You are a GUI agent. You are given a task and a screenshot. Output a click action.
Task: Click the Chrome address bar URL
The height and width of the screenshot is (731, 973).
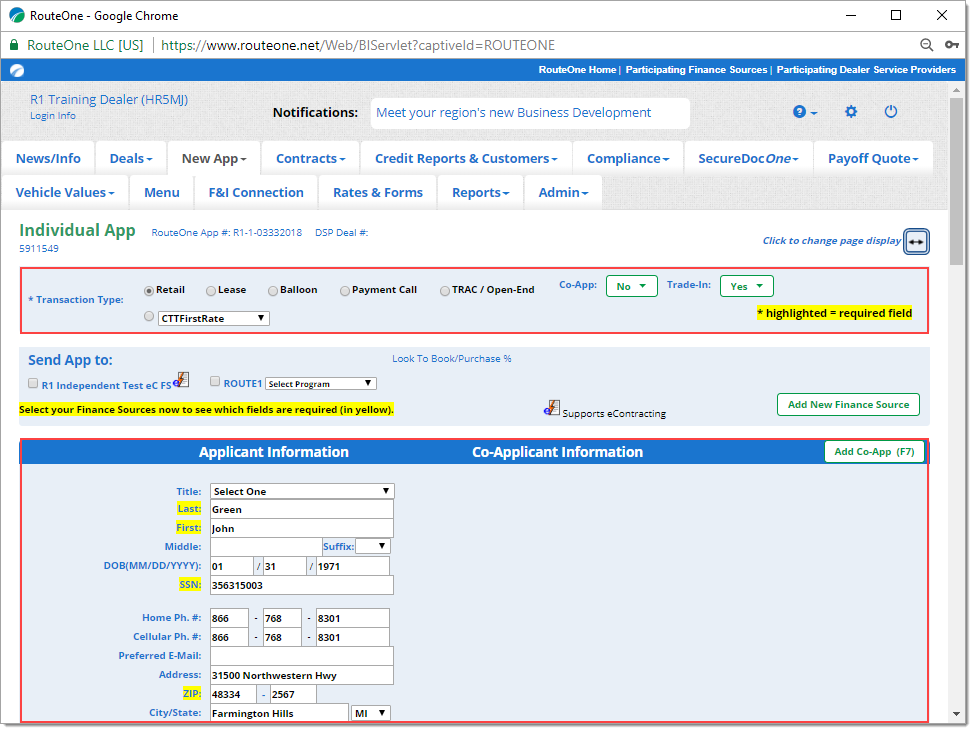click(x=357, y=45)
